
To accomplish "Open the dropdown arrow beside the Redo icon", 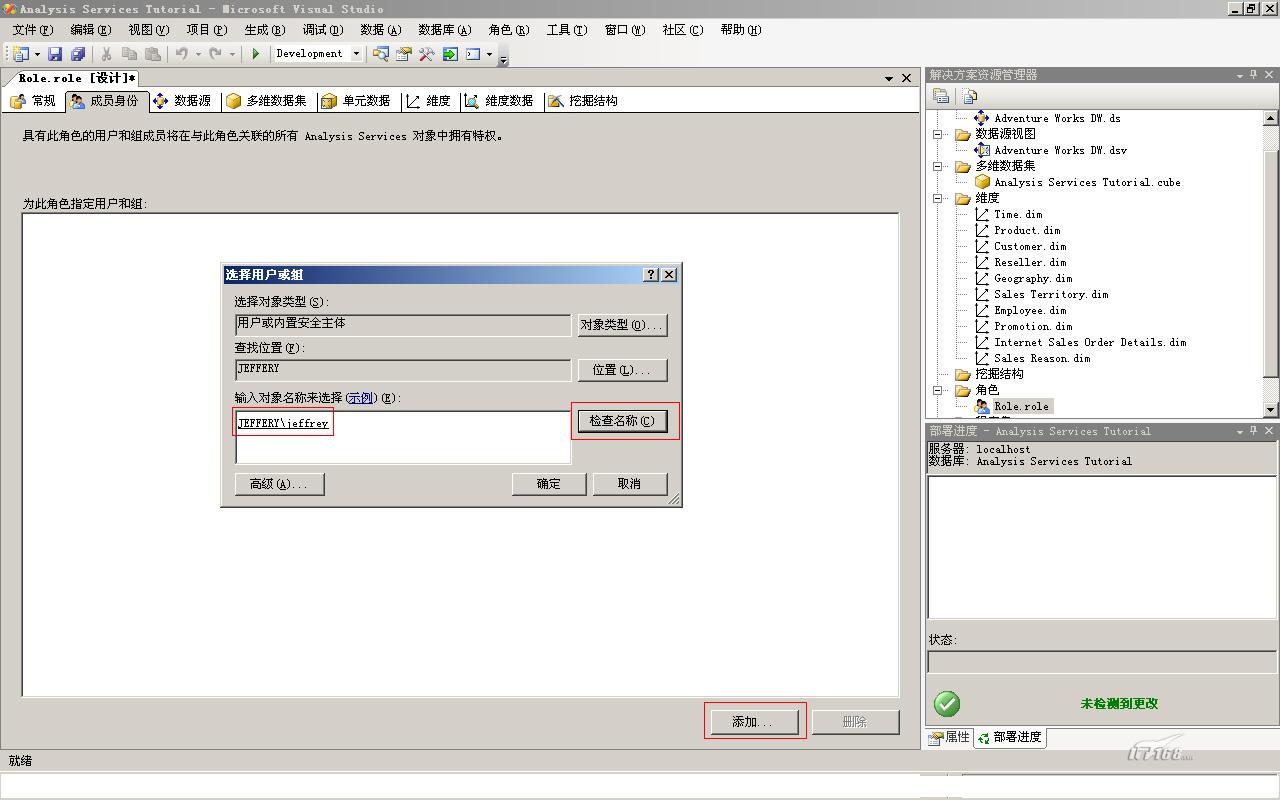I will (x=232, y=54).
